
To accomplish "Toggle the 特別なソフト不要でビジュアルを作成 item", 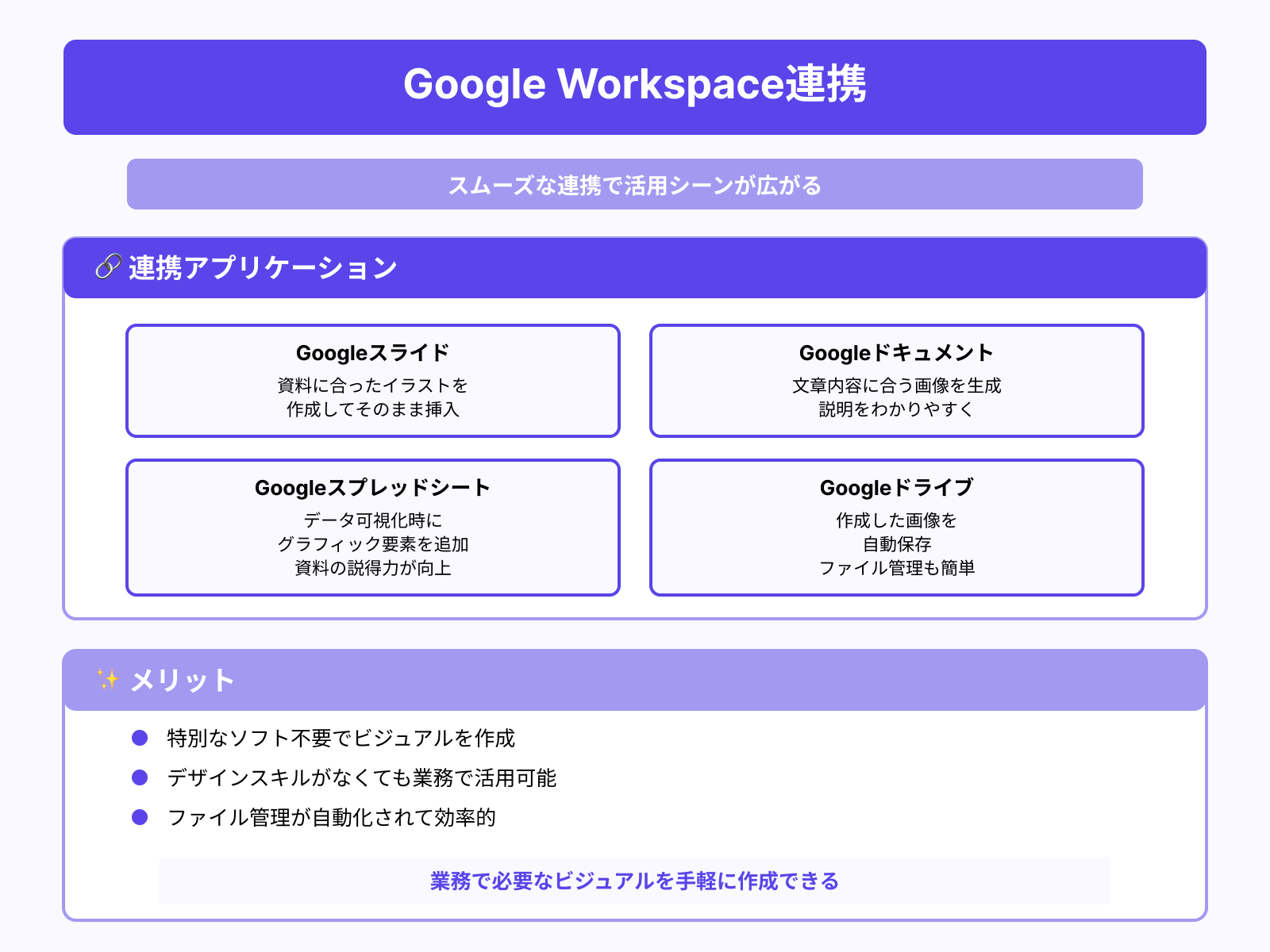I will [340, 738].
